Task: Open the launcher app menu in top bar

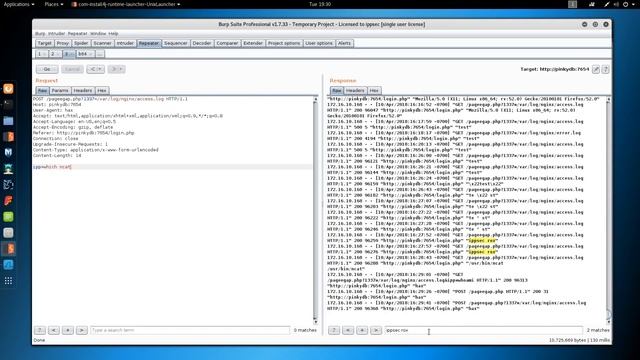Action: (x=126, y=4)
